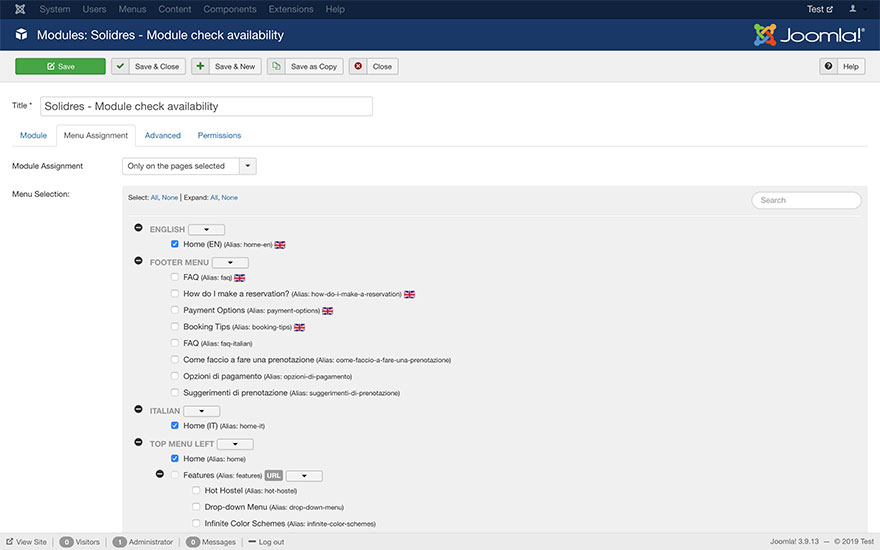The width and height of the screenshot is (880, 550).
Task: Switch to the Module tab
Action: [34, 135]
